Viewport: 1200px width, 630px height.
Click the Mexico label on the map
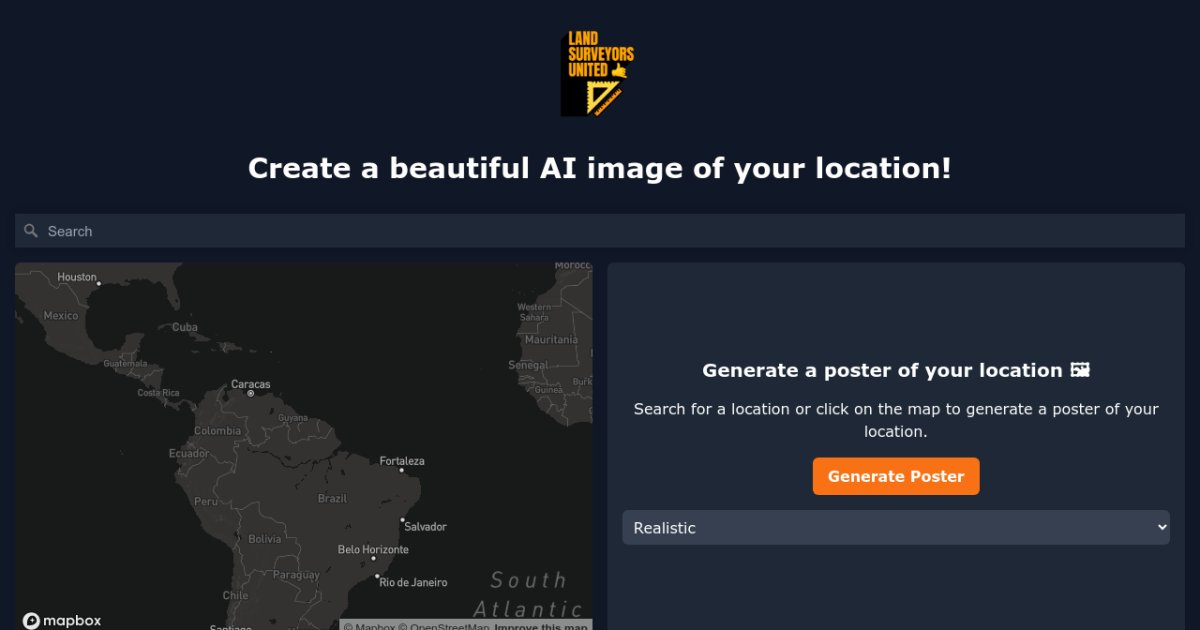[59, 315]
